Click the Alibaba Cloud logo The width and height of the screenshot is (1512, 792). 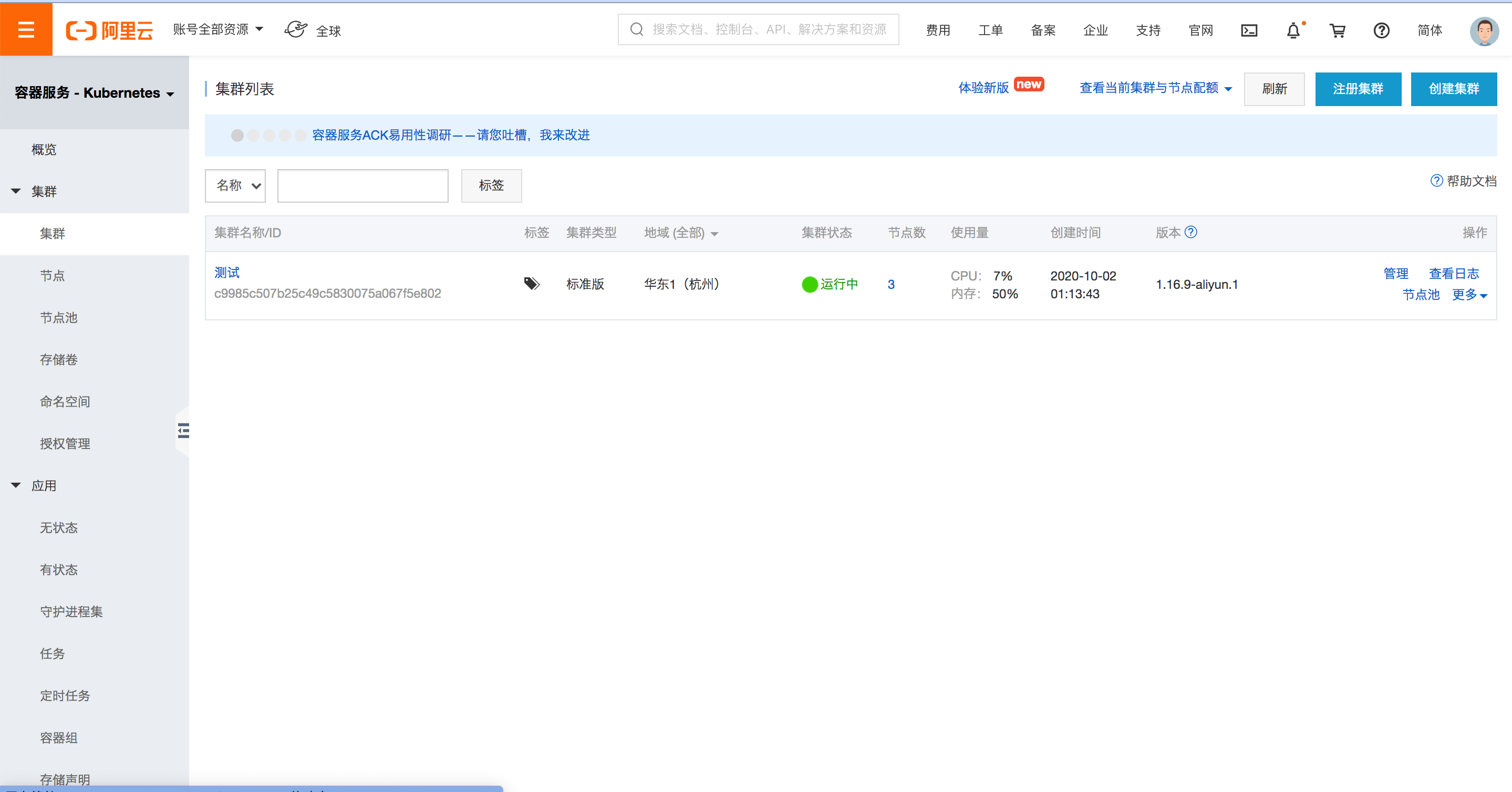click(110, 30)
